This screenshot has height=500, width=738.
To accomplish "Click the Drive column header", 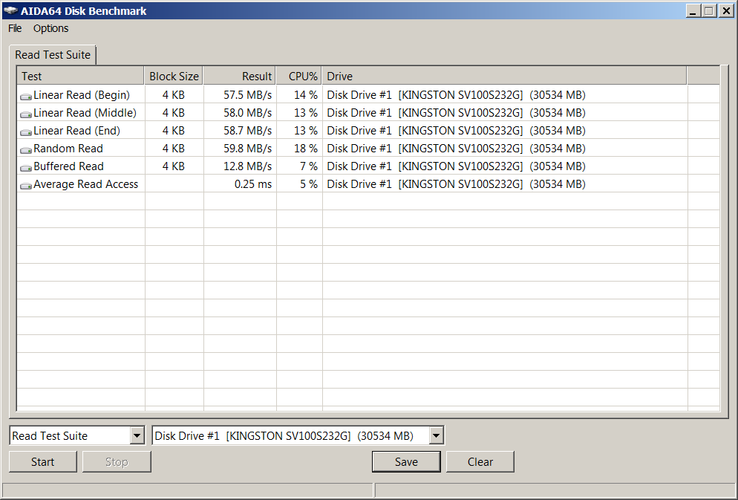I will click(505, 76).
